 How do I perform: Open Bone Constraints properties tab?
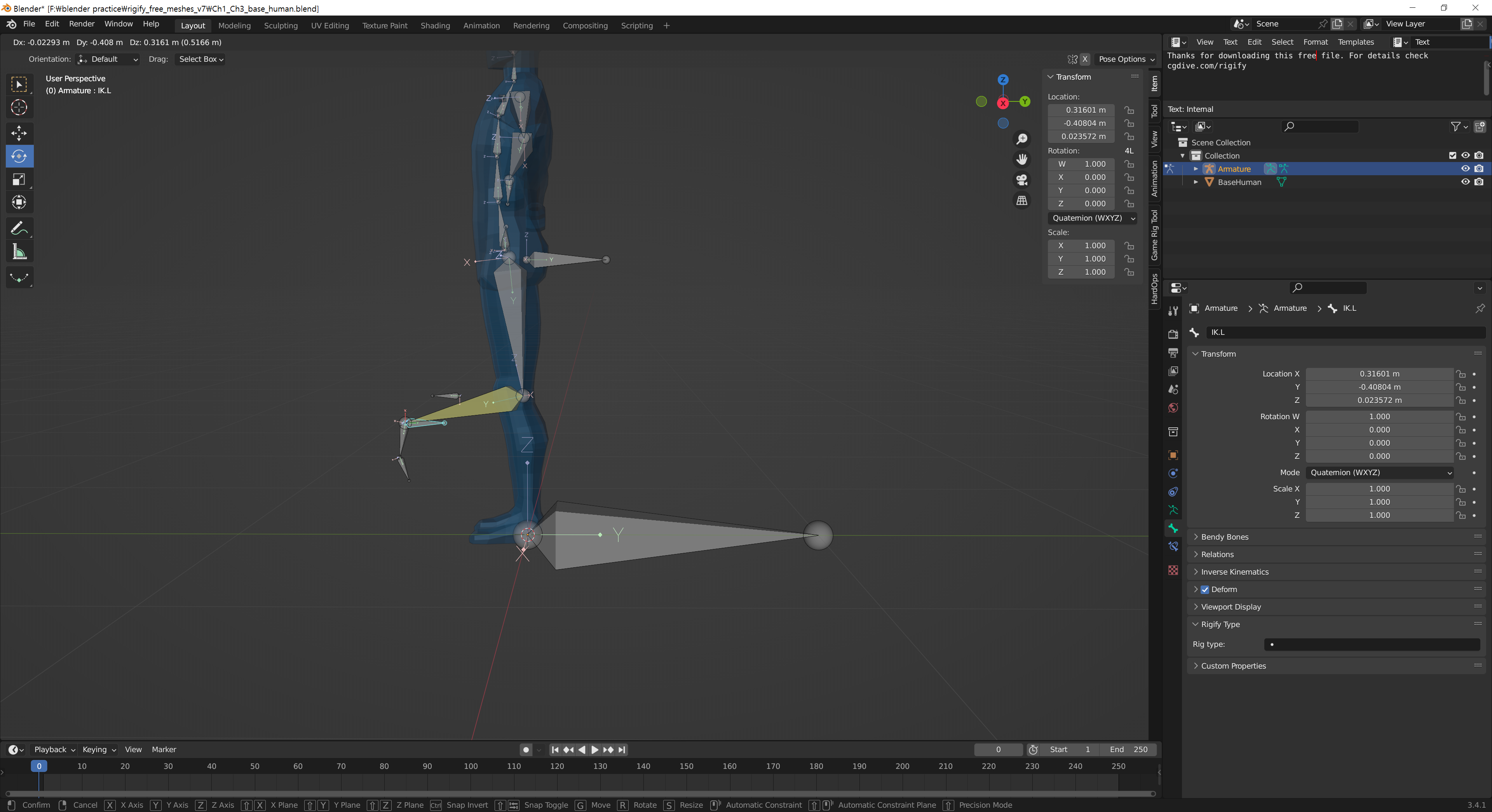[x=1173, y=546]
